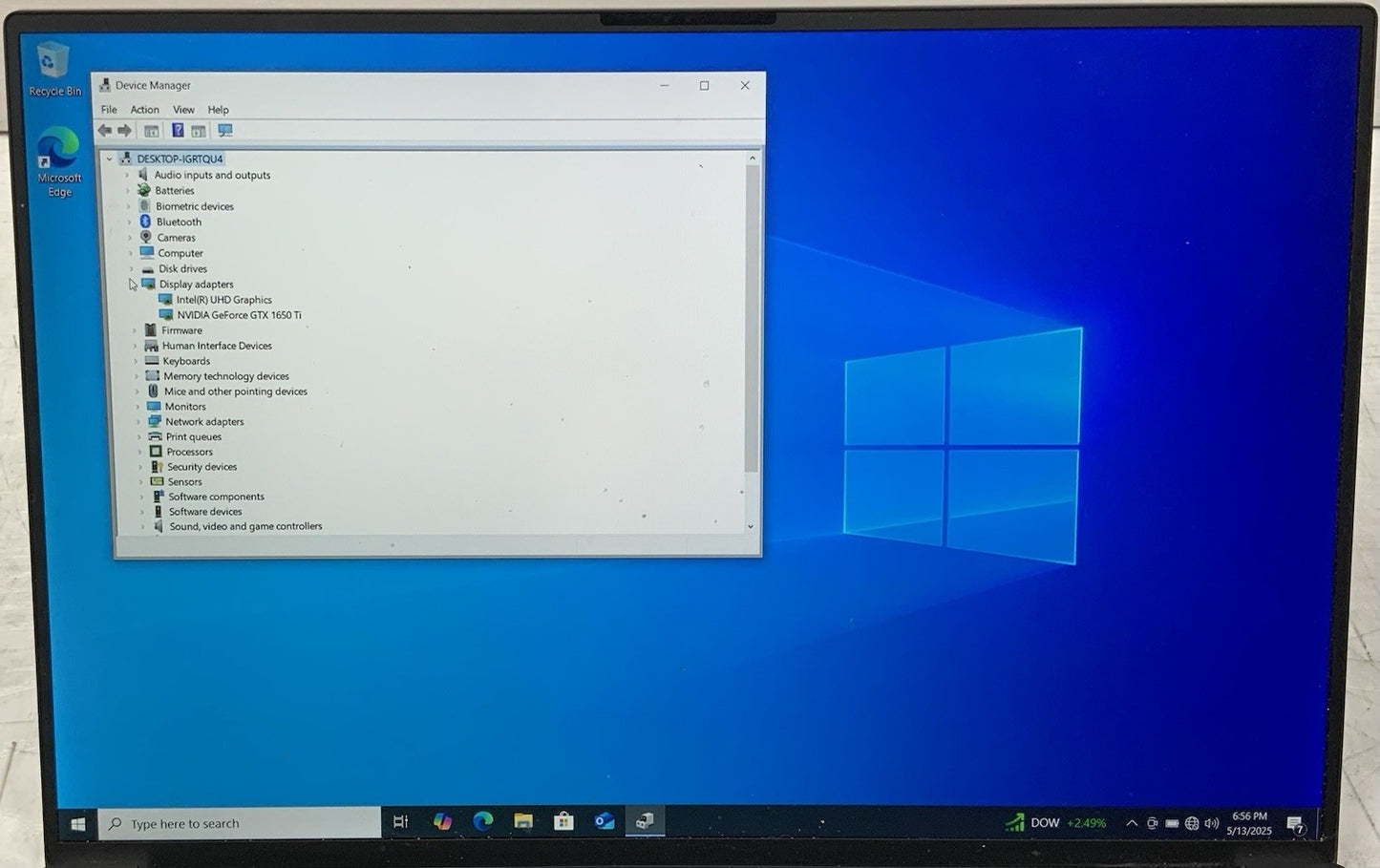The width and height of the screenshot is (1380, 868).
Task: Expand the Network adapters category
Action: (138, 422)
